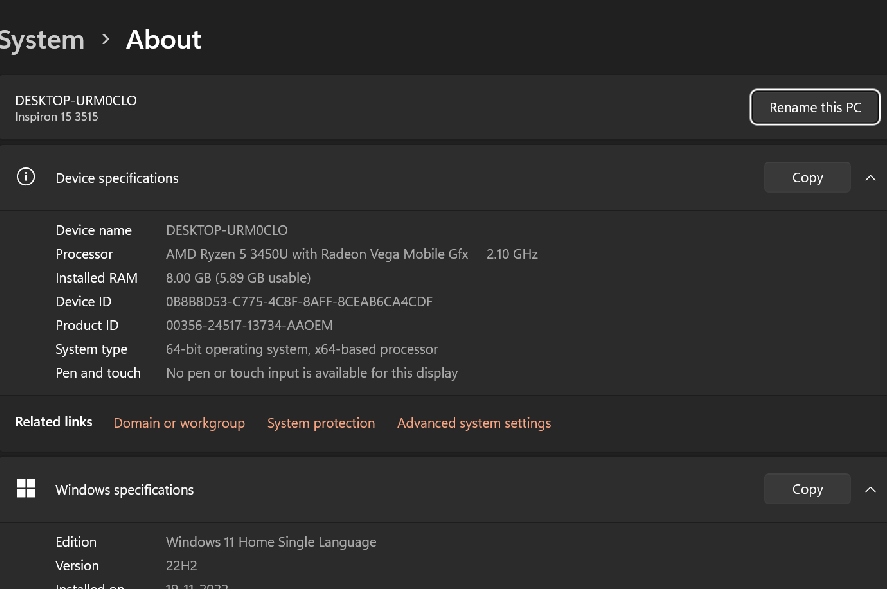Viewport: 887px width, 589px height.
Task: Click the Windows logo icon
Action: (26, 488)
